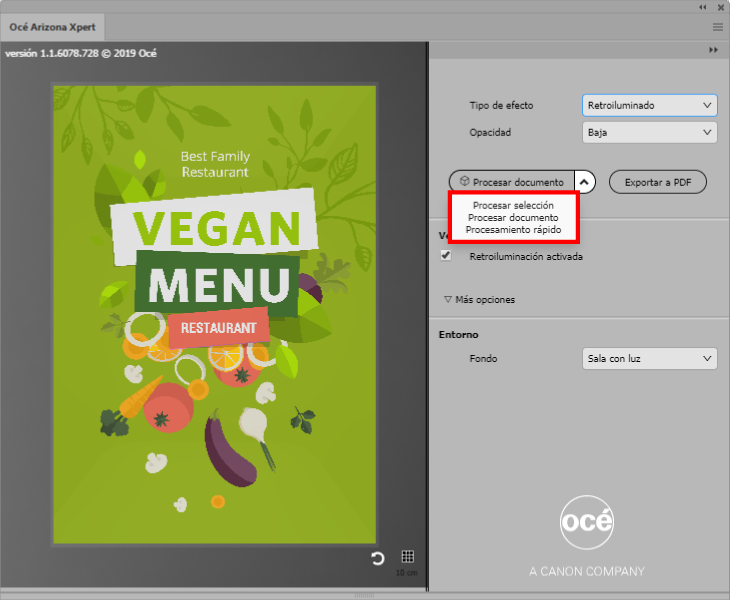The image size is (730, 600).
Task: Click the Tipo de efecto label
Action: tap(501, 106)
